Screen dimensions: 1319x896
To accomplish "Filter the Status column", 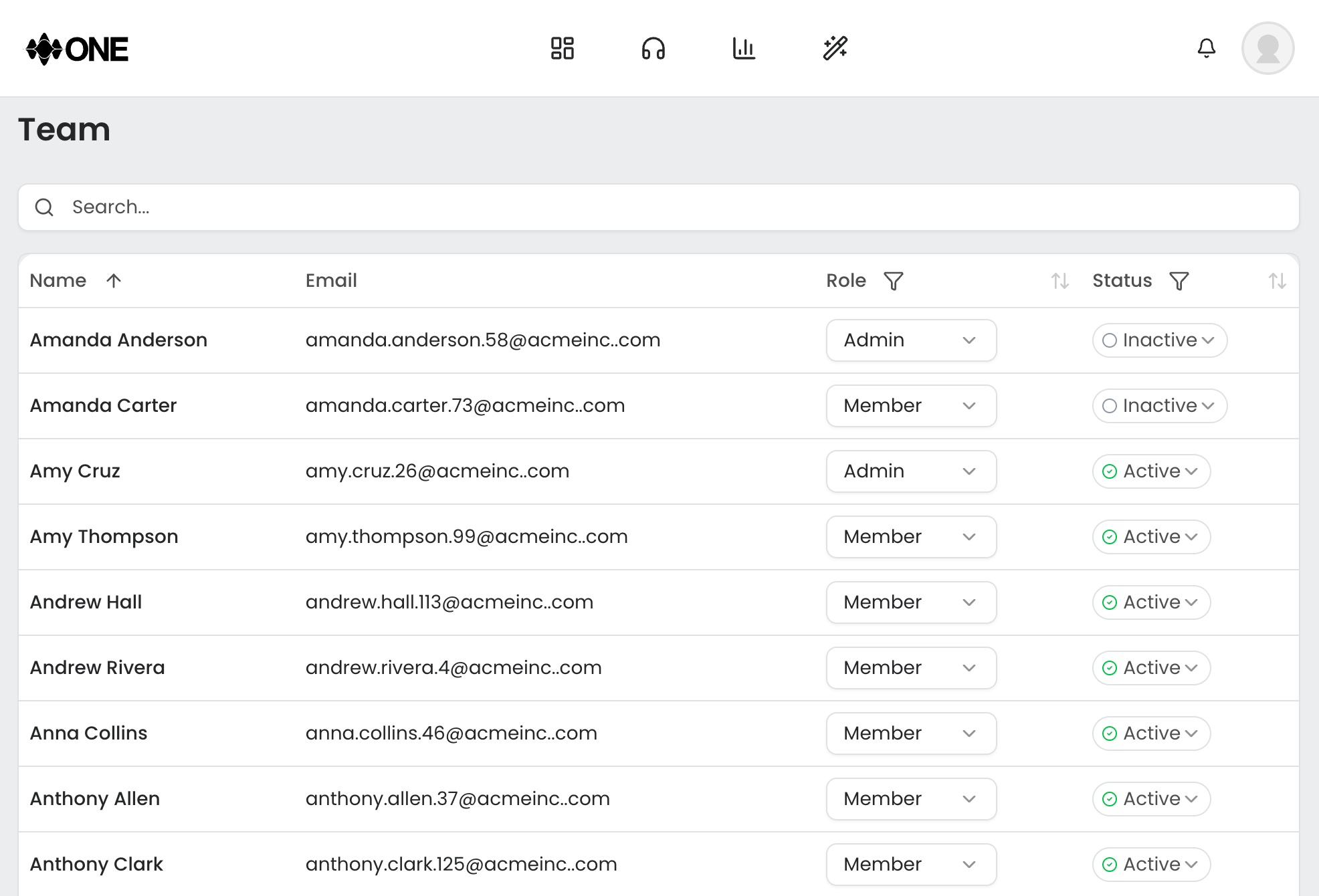I will pos(1179,281).
